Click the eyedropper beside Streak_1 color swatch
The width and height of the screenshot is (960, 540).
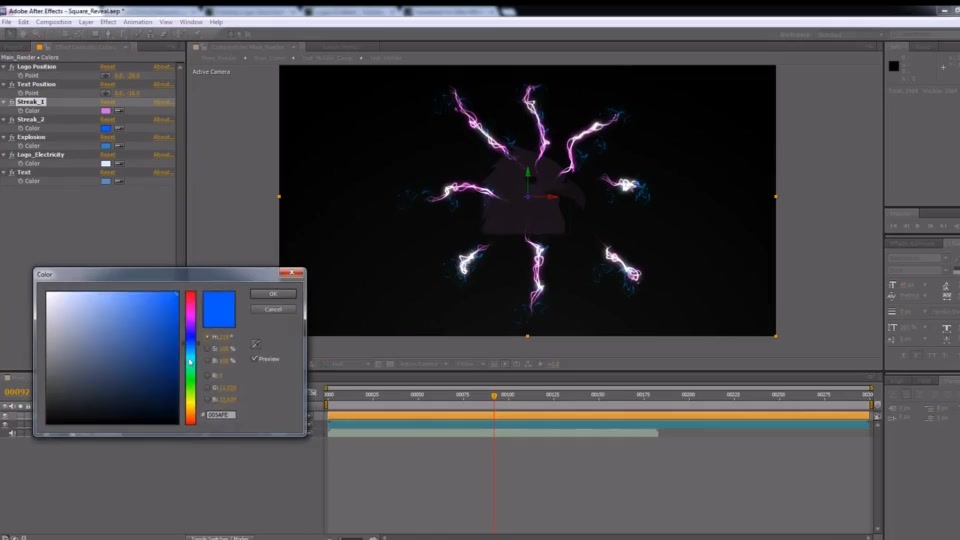tap(119, 111)
